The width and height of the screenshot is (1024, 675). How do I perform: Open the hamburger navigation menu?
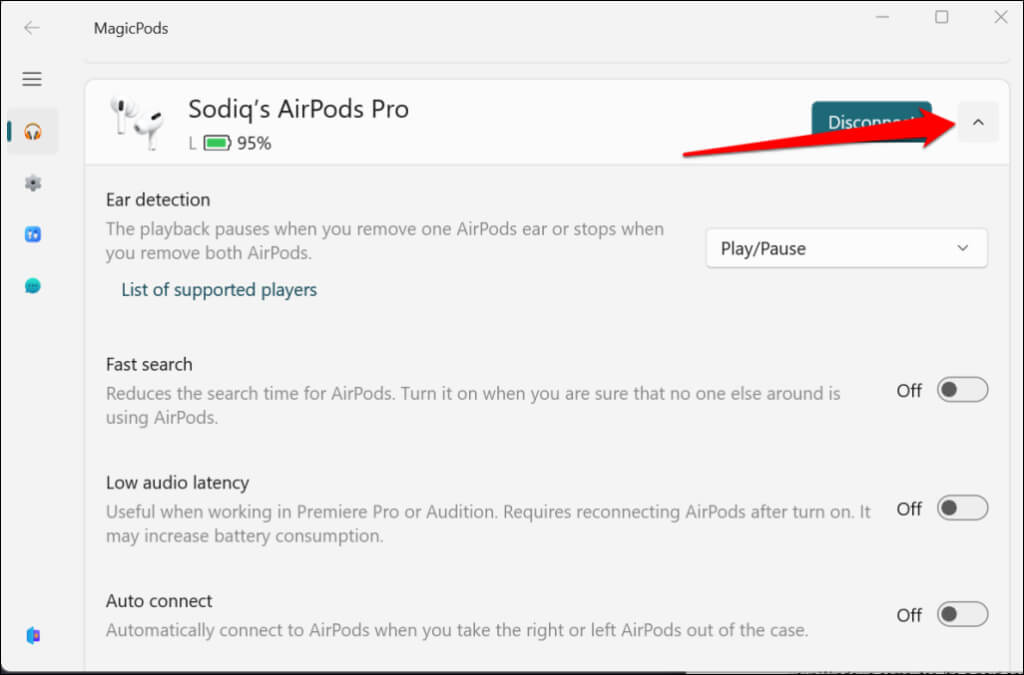coord(32,79)
